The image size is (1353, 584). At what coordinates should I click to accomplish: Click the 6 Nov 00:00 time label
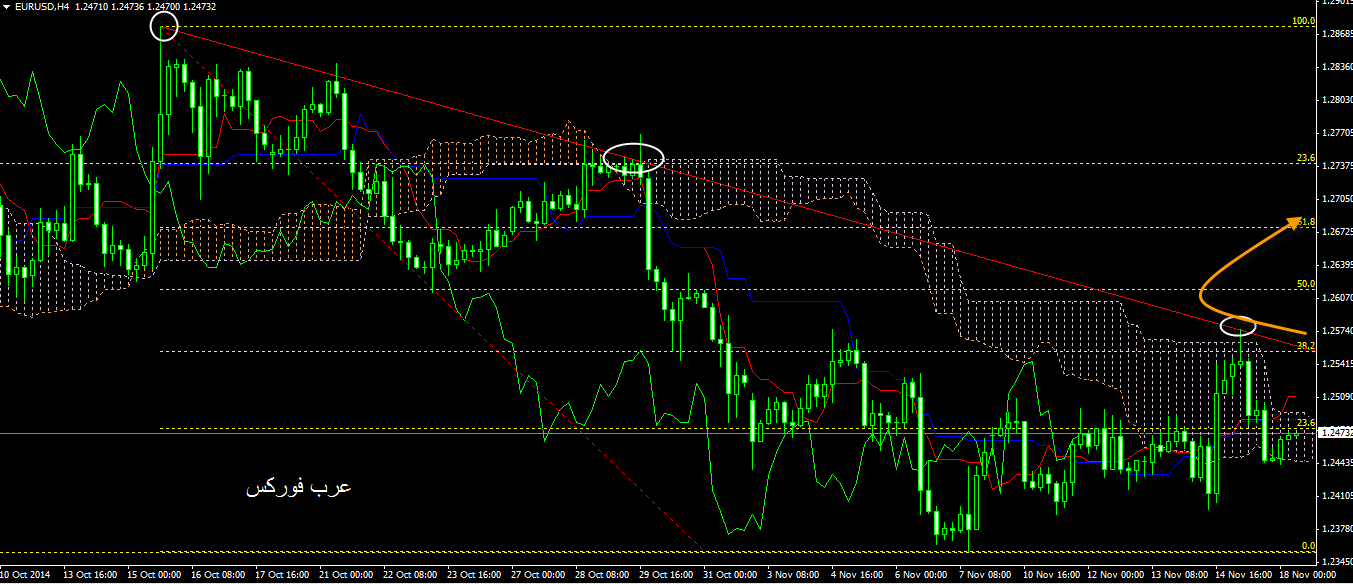click(x=922, y=576)
